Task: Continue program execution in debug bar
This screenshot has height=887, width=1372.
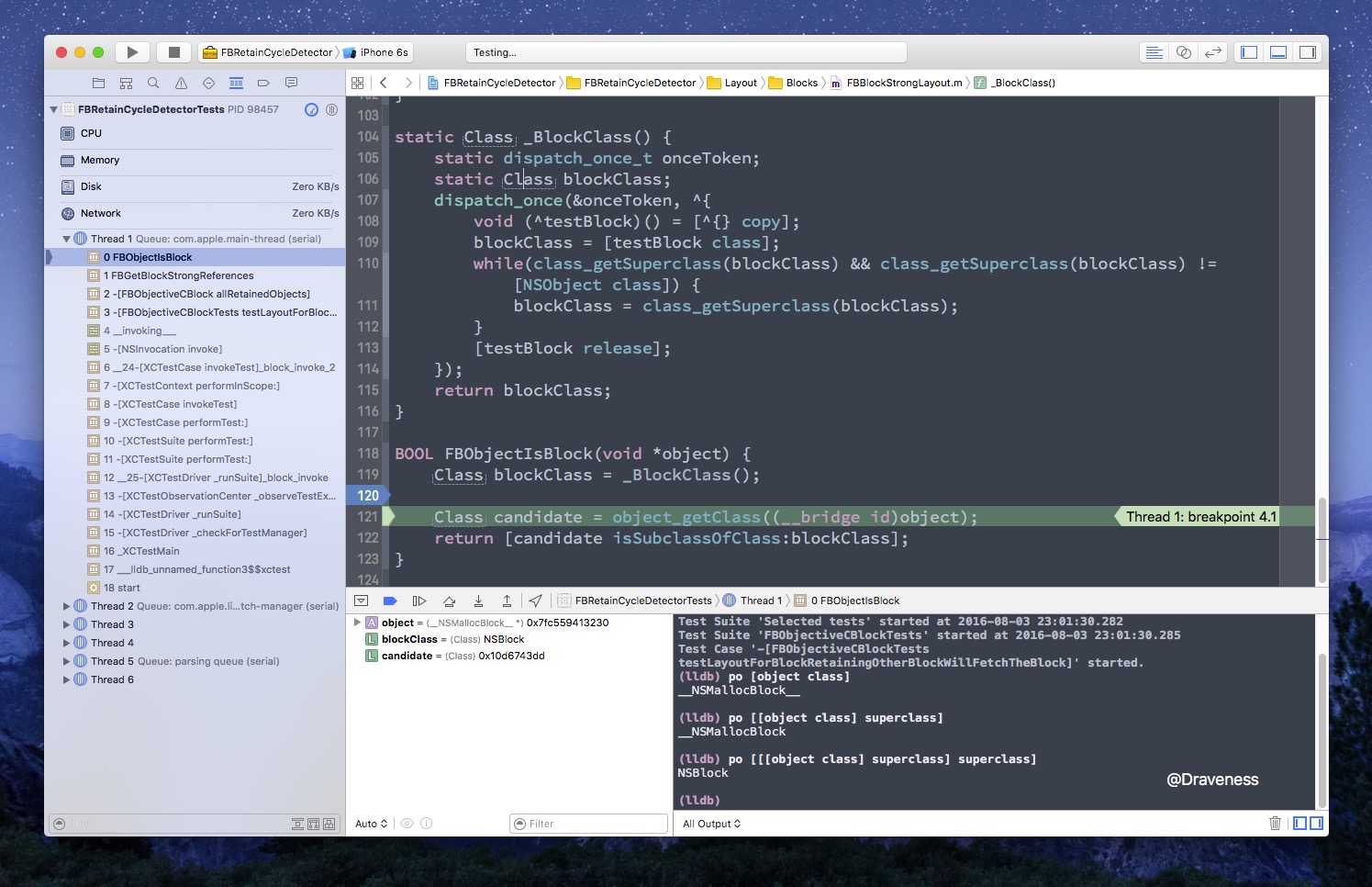Action: click(419, 601)
